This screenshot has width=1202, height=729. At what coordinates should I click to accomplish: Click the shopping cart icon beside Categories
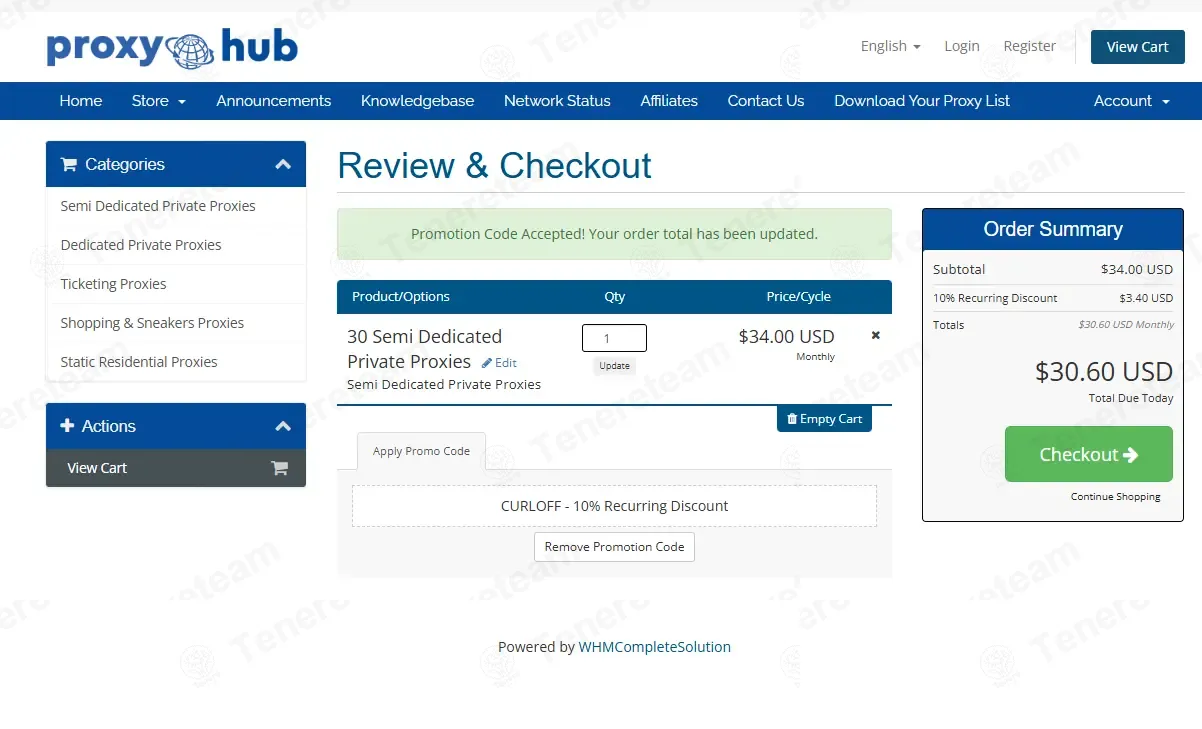pyautogui.click(x=68, y=164)
